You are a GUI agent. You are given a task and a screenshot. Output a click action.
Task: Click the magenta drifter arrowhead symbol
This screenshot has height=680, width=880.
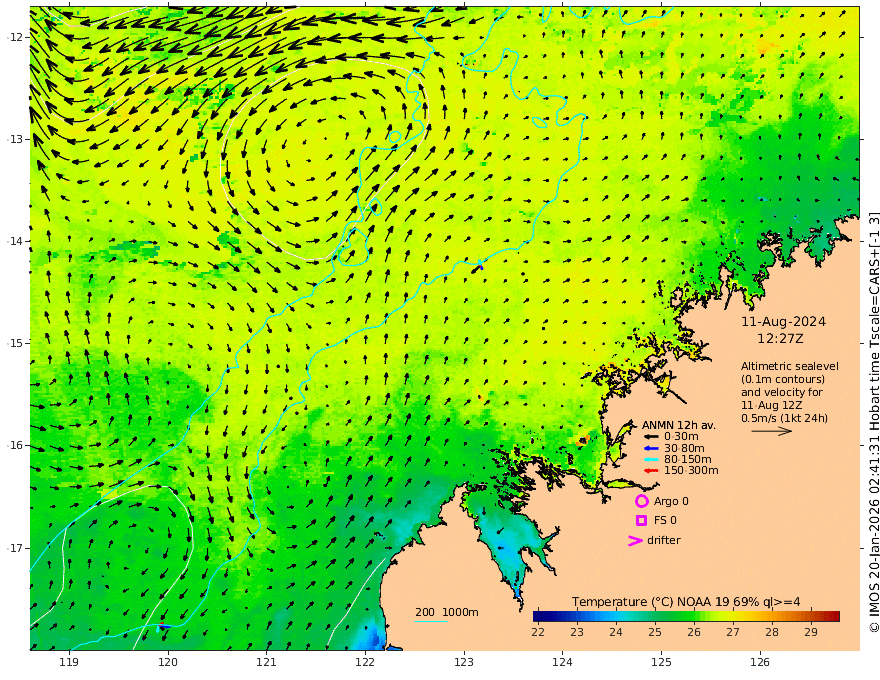pos(635,541)
